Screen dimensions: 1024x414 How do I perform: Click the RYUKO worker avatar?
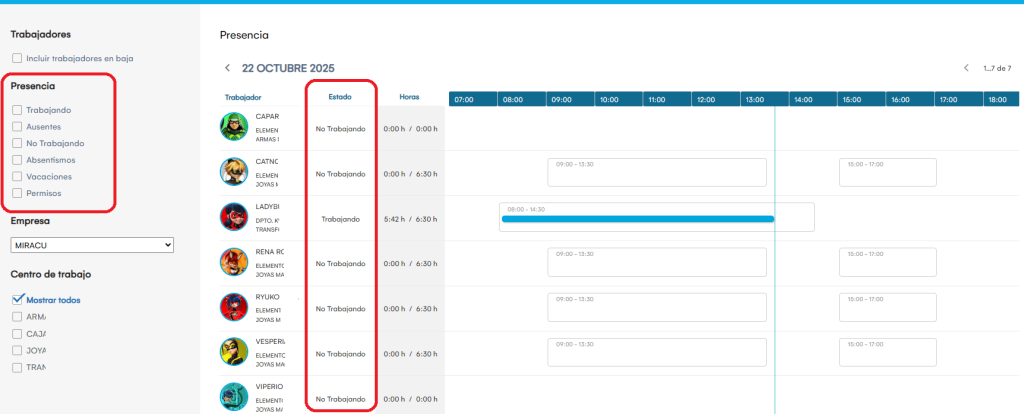point(234,308)
